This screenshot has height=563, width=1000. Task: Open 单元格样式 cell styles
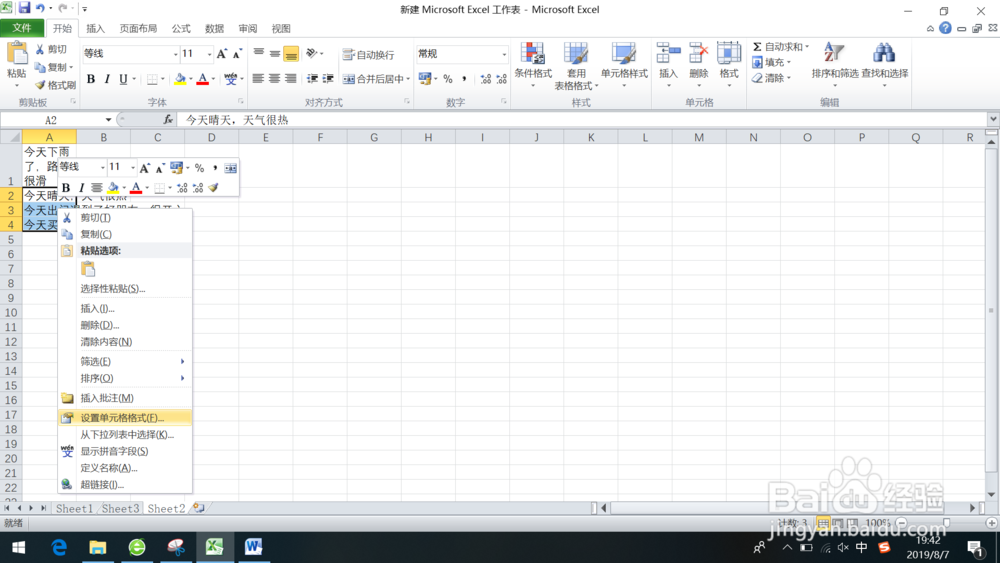tap(624, 64)
